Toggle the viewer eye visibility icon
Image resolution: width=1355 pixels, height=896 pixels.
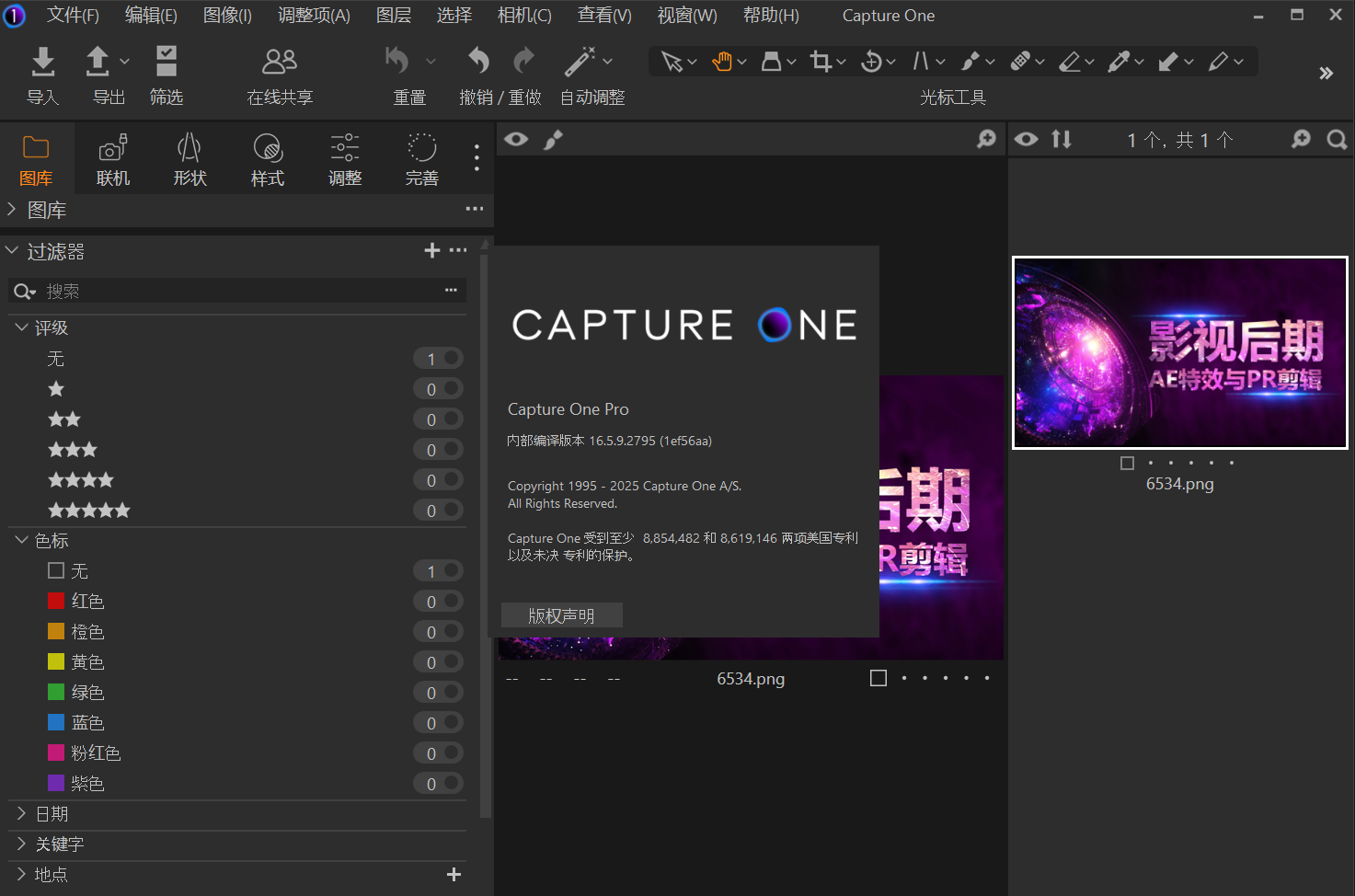(x=516, y=139)
